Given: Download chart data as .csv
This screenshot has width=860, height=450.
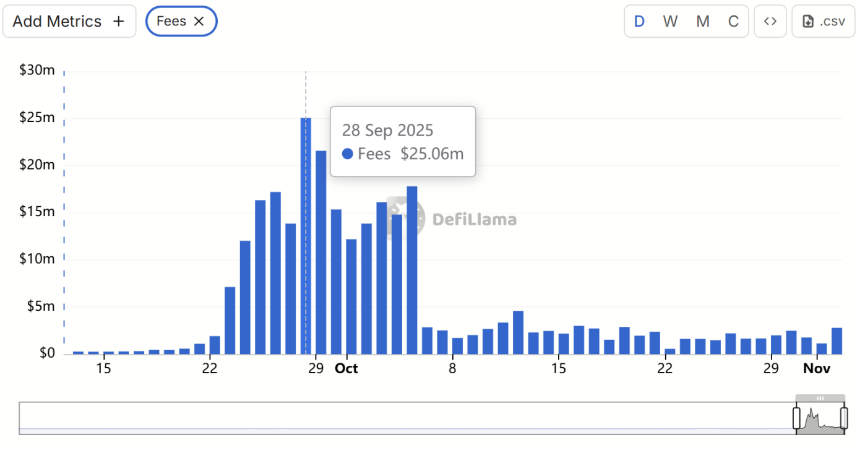Looking at the screenshot, I should pos(823,21).
